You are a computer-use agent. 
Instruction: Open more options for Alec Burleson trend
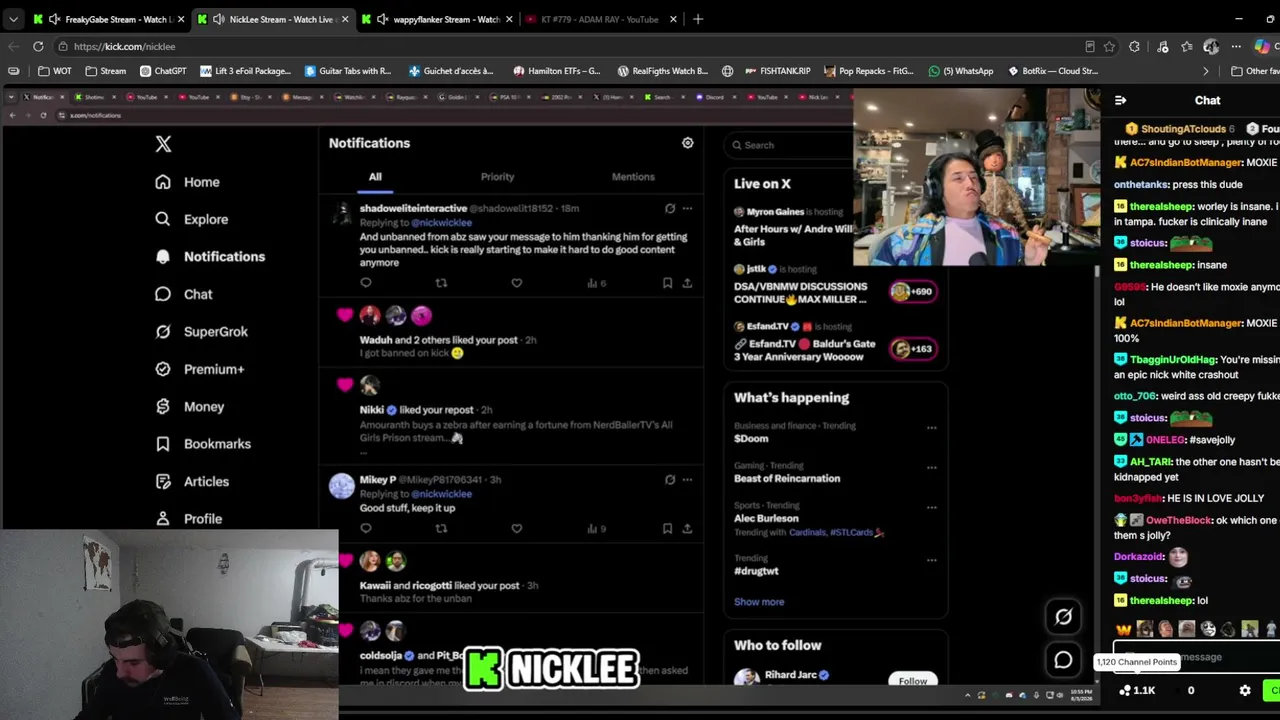[x=931, y=507]
